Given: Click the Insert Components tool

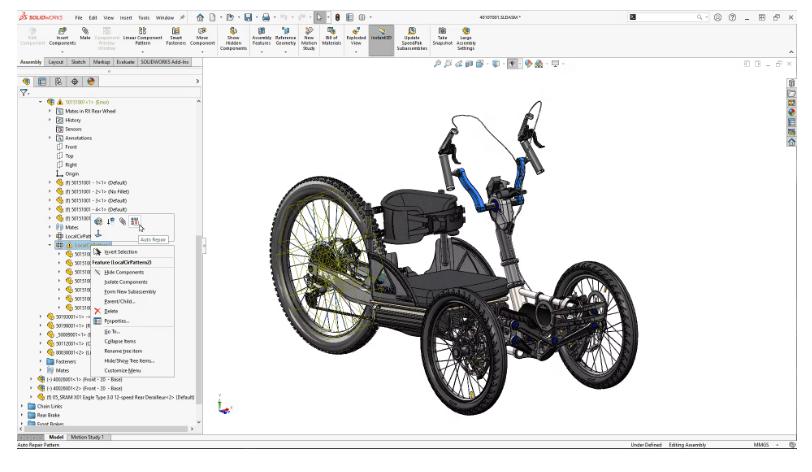Looking at the screenshot, I should 62,37.
